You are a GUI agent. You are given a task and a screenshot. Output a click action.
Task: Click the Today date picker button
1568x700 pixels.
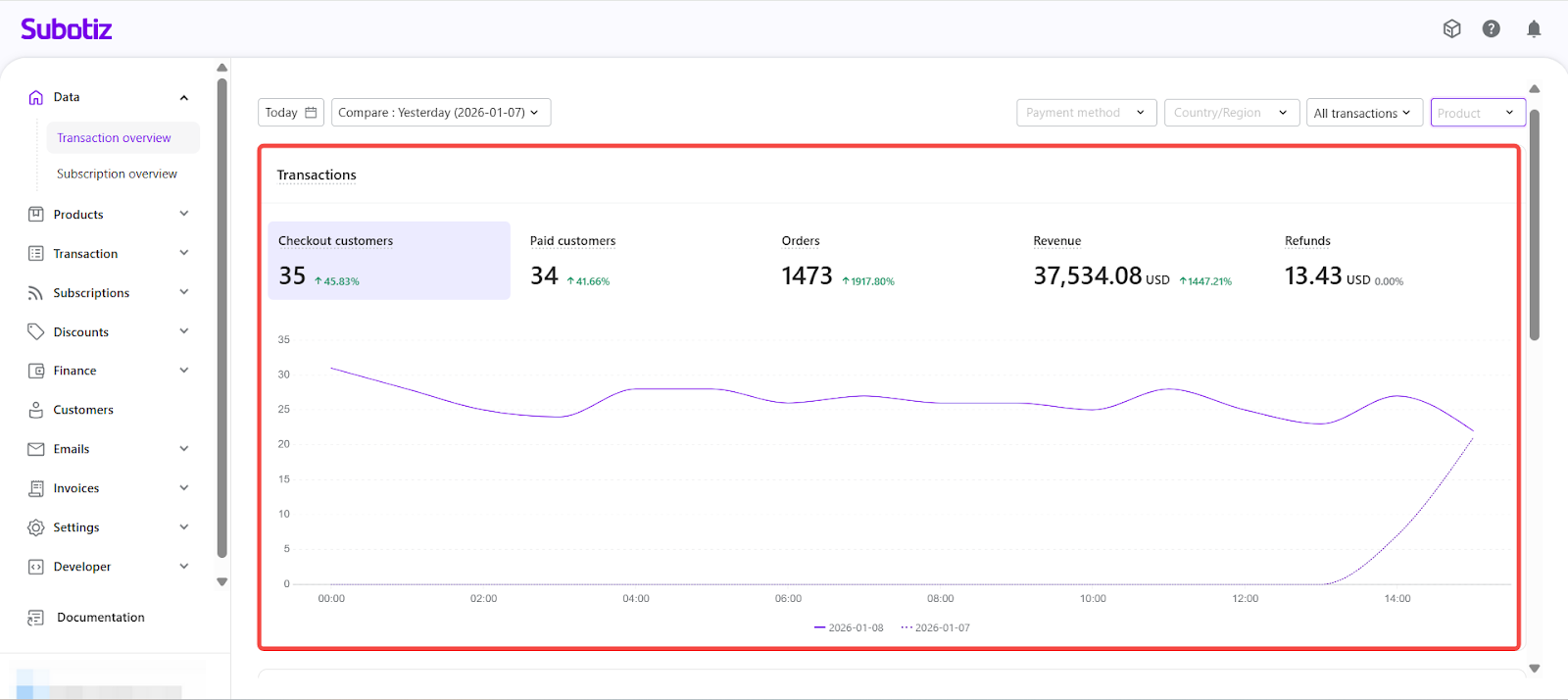(x=290, y=113)
